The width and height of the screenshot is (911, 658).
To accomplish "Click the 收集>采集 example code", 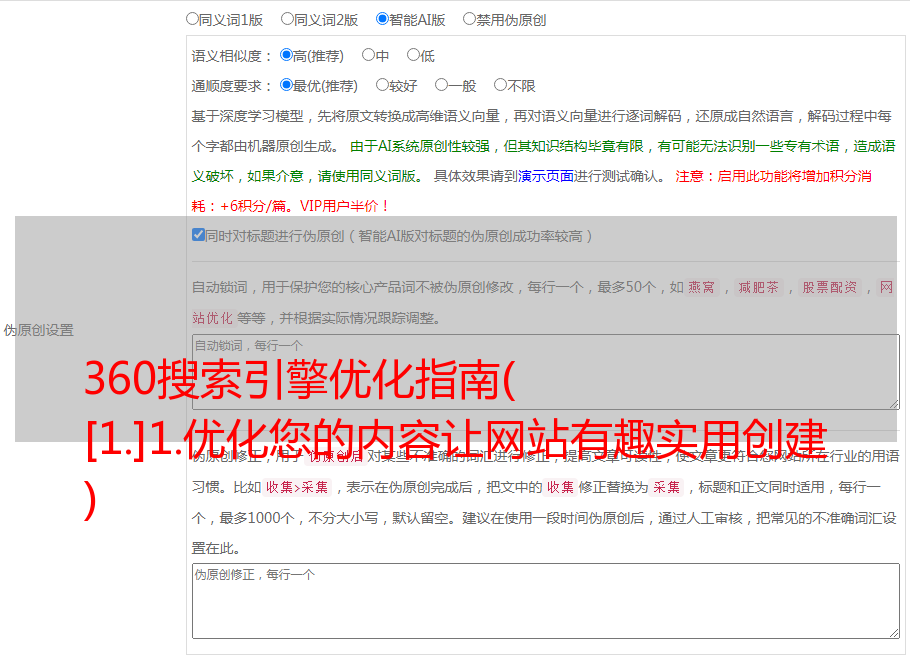I will pyautogui.click(x=297, y=487).
